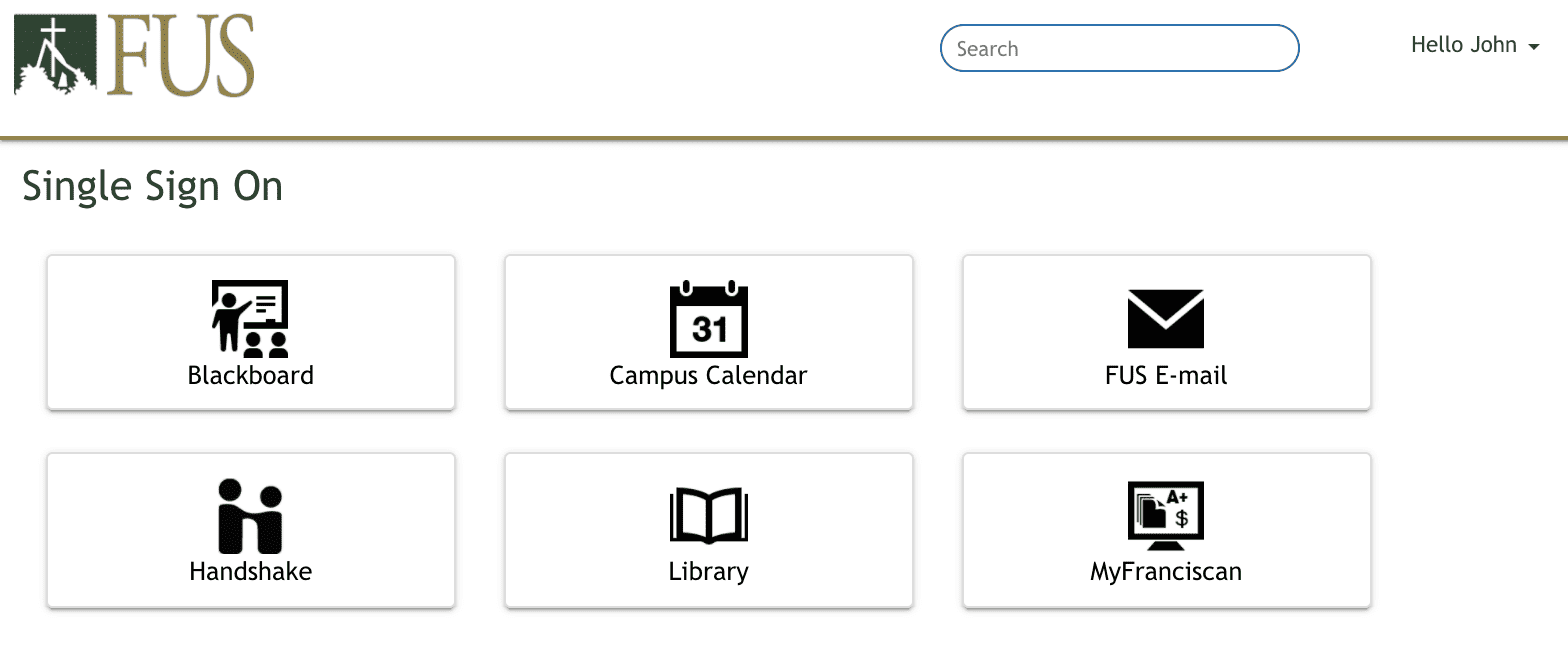Expand the Hello John user menu
The height and width of the screenshot is (656, 1568).
point(1475,45)
